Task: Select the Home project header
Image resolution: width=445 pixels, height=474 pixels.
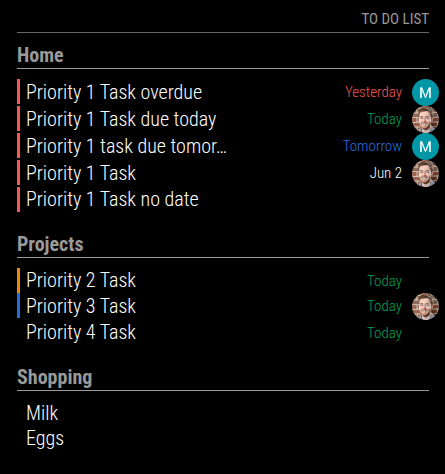Action: pos(40,55)
